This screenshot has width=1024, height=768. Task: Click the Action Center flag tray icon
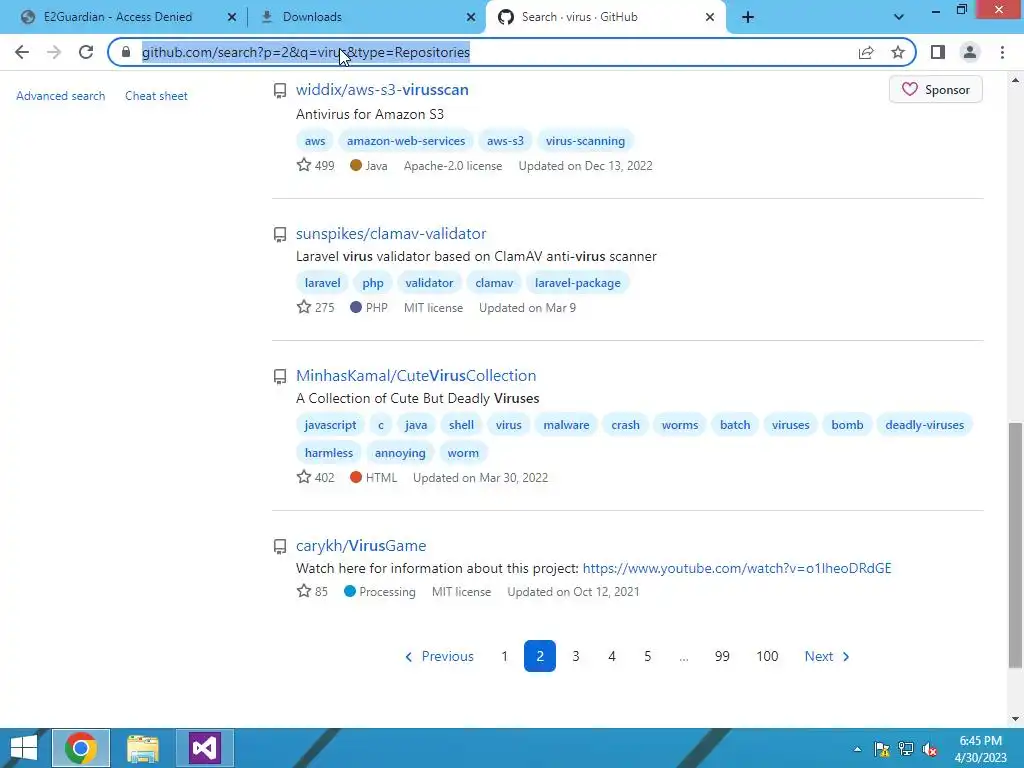coord(882,749)
